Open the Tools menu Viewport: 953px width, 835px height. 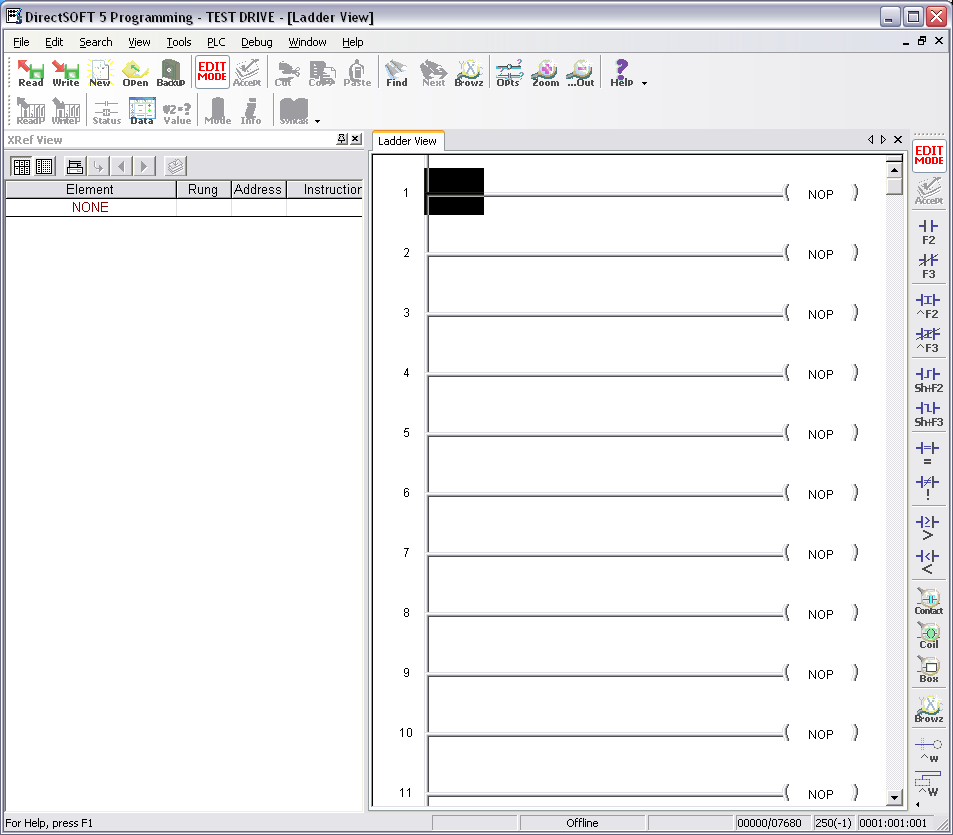click(x=179, y=42)
